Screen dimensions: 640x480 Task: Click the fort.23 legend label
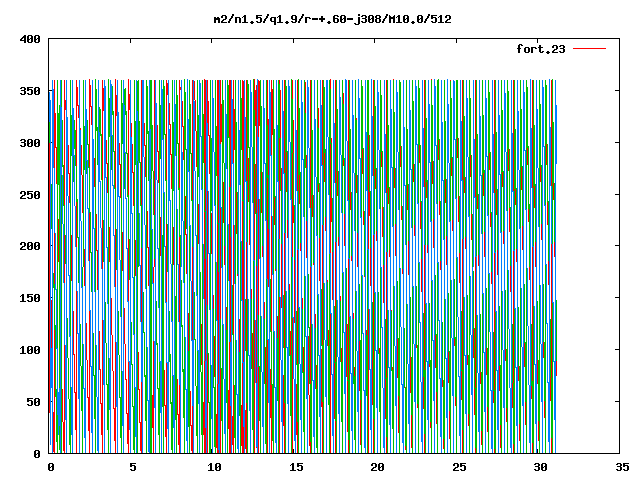click(540, 49)
